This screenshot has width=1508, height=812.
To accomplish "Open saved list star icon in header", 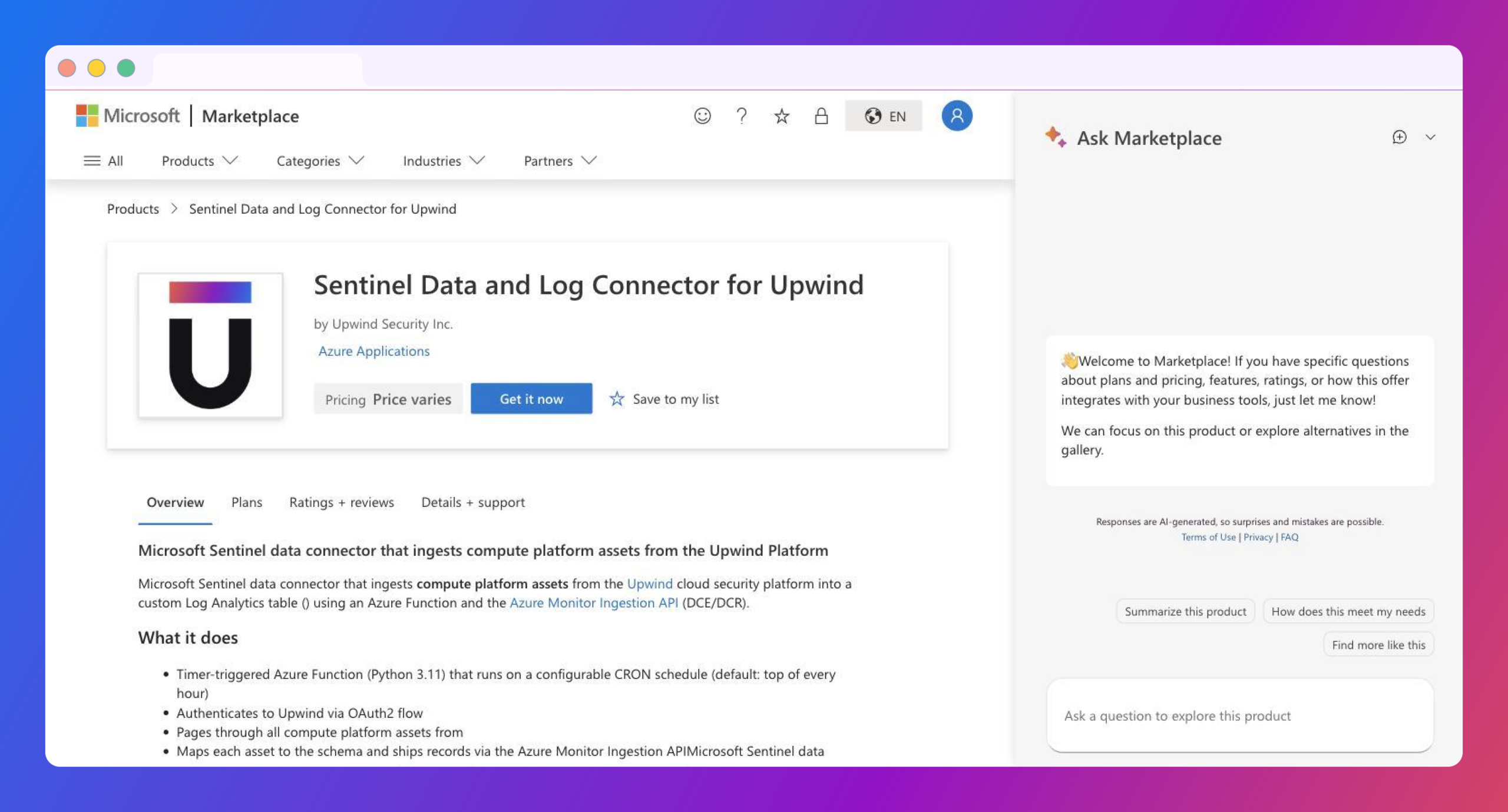I will tap(782, 116).
